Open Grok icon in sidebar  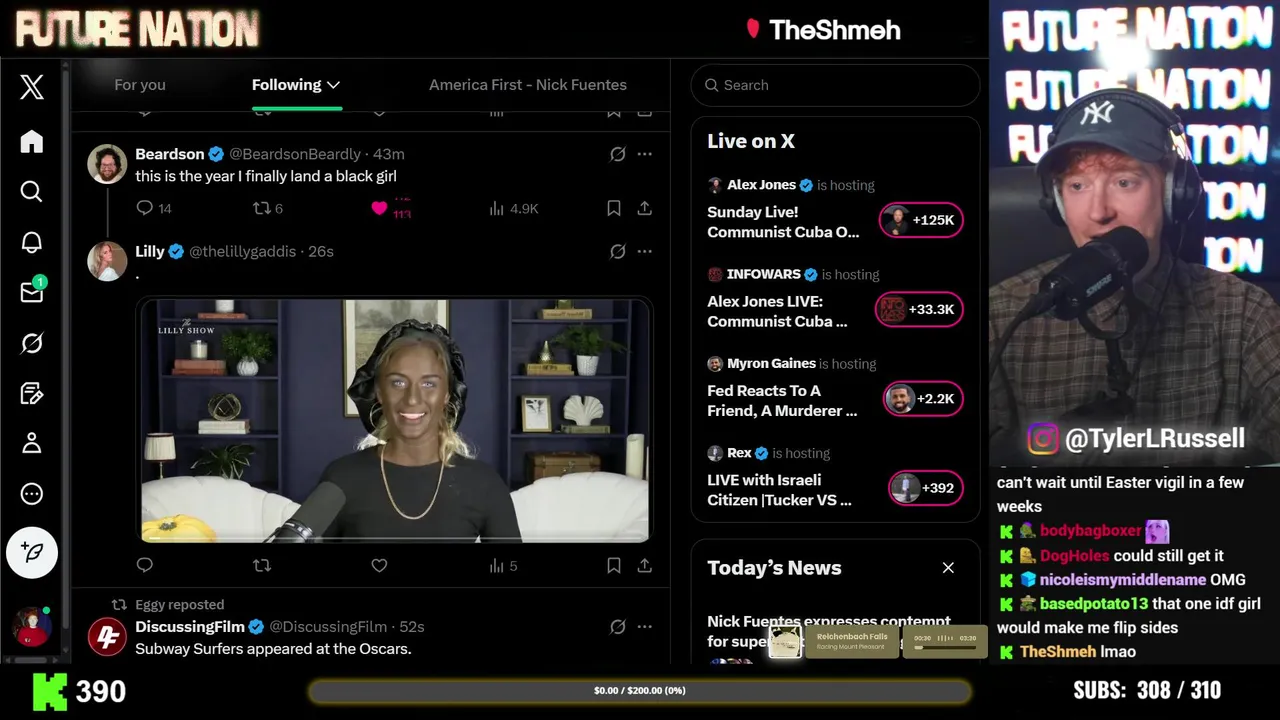tap(32, 343)
